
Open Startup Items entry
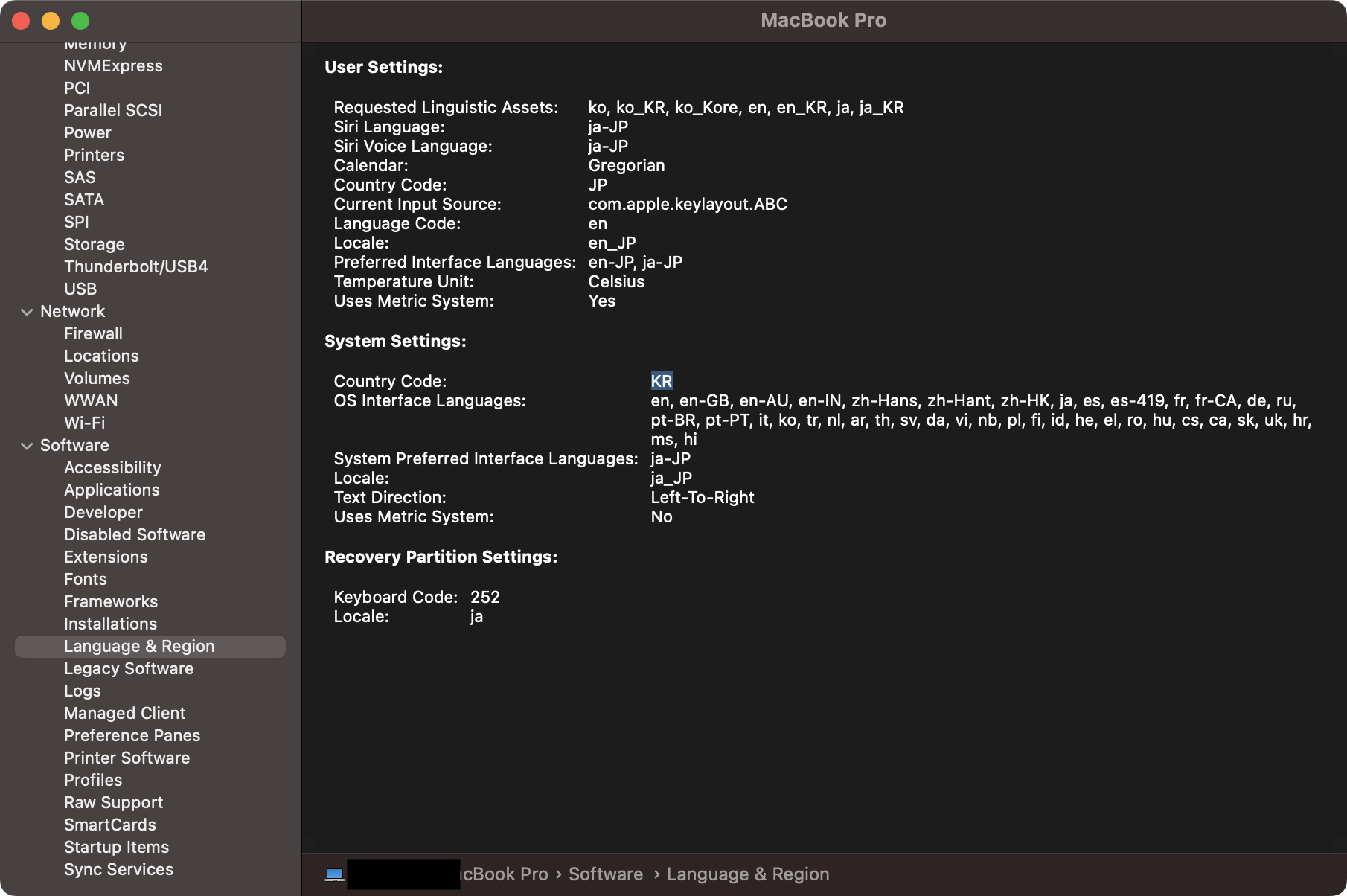point(116,847)
